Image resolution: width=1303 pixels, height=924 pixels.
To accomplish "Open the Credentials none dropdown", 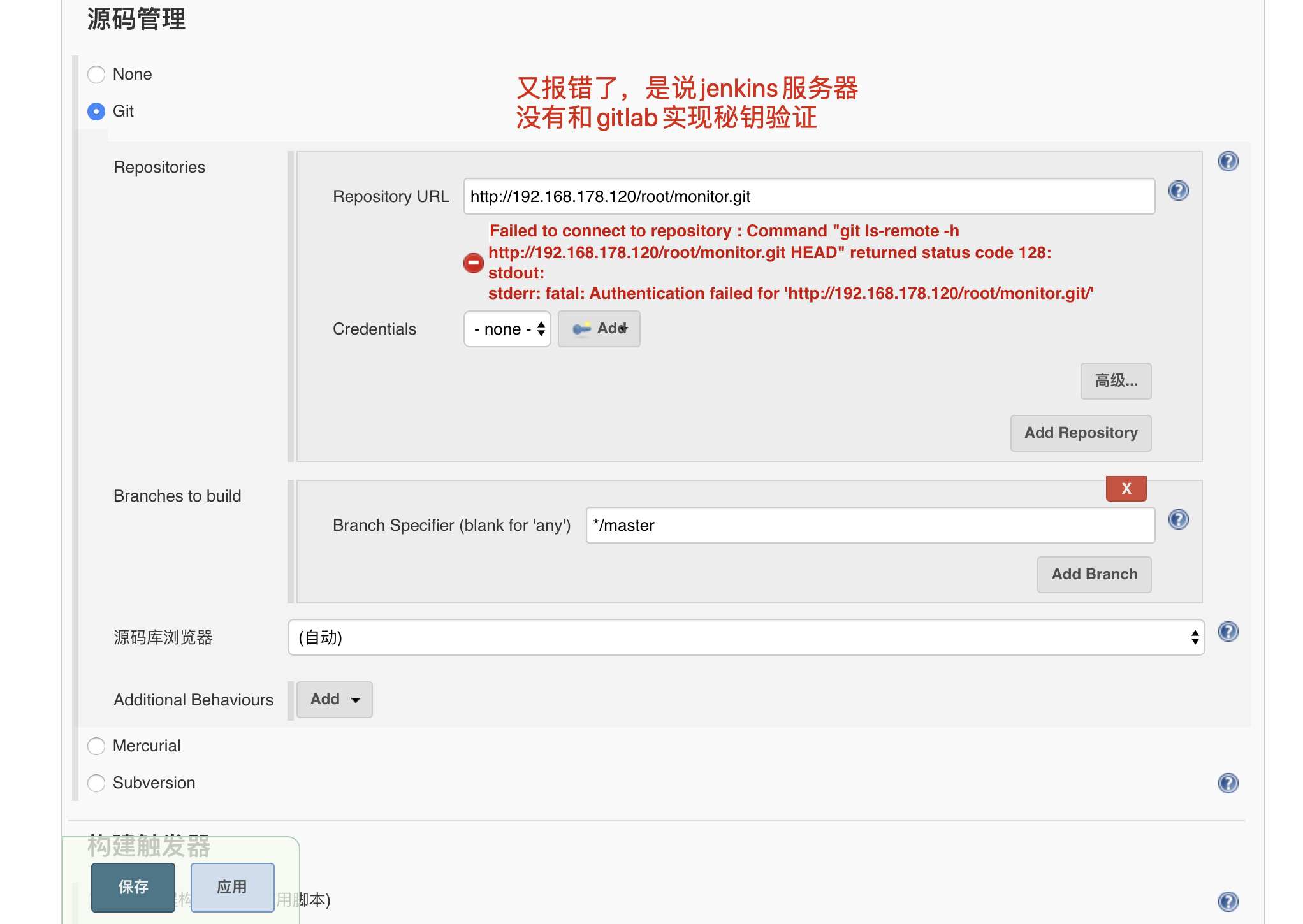I will click(x=507, y=329).
